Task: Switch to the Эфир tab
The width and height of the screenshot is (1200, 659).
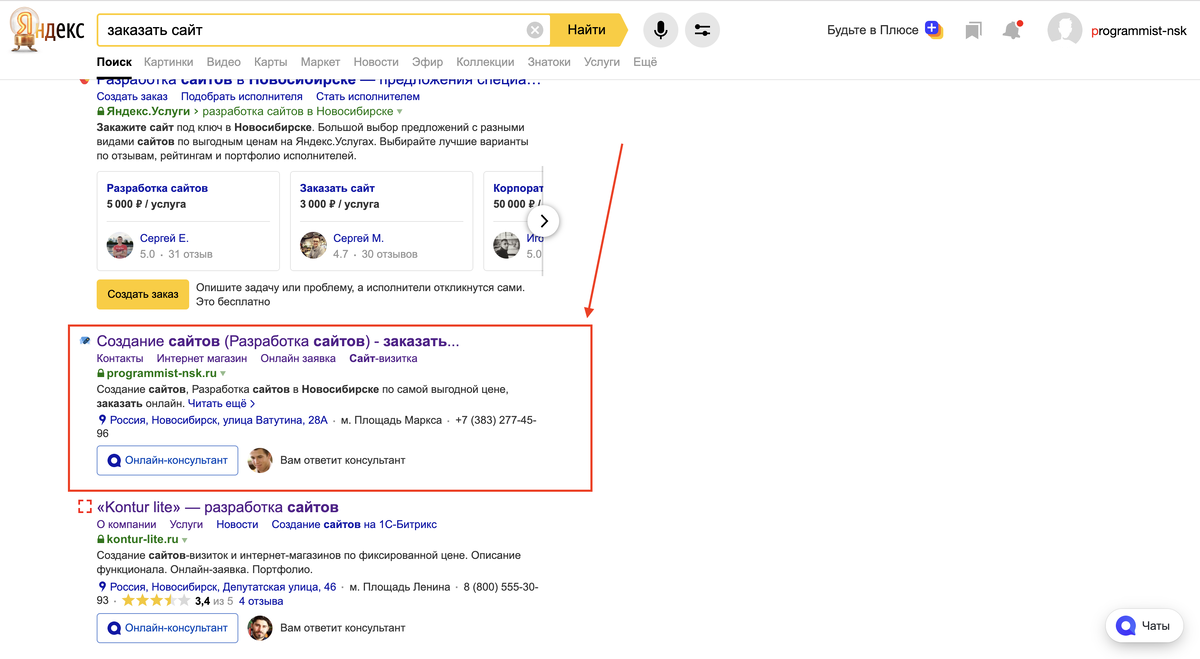Action: click(x=427, y=62)
